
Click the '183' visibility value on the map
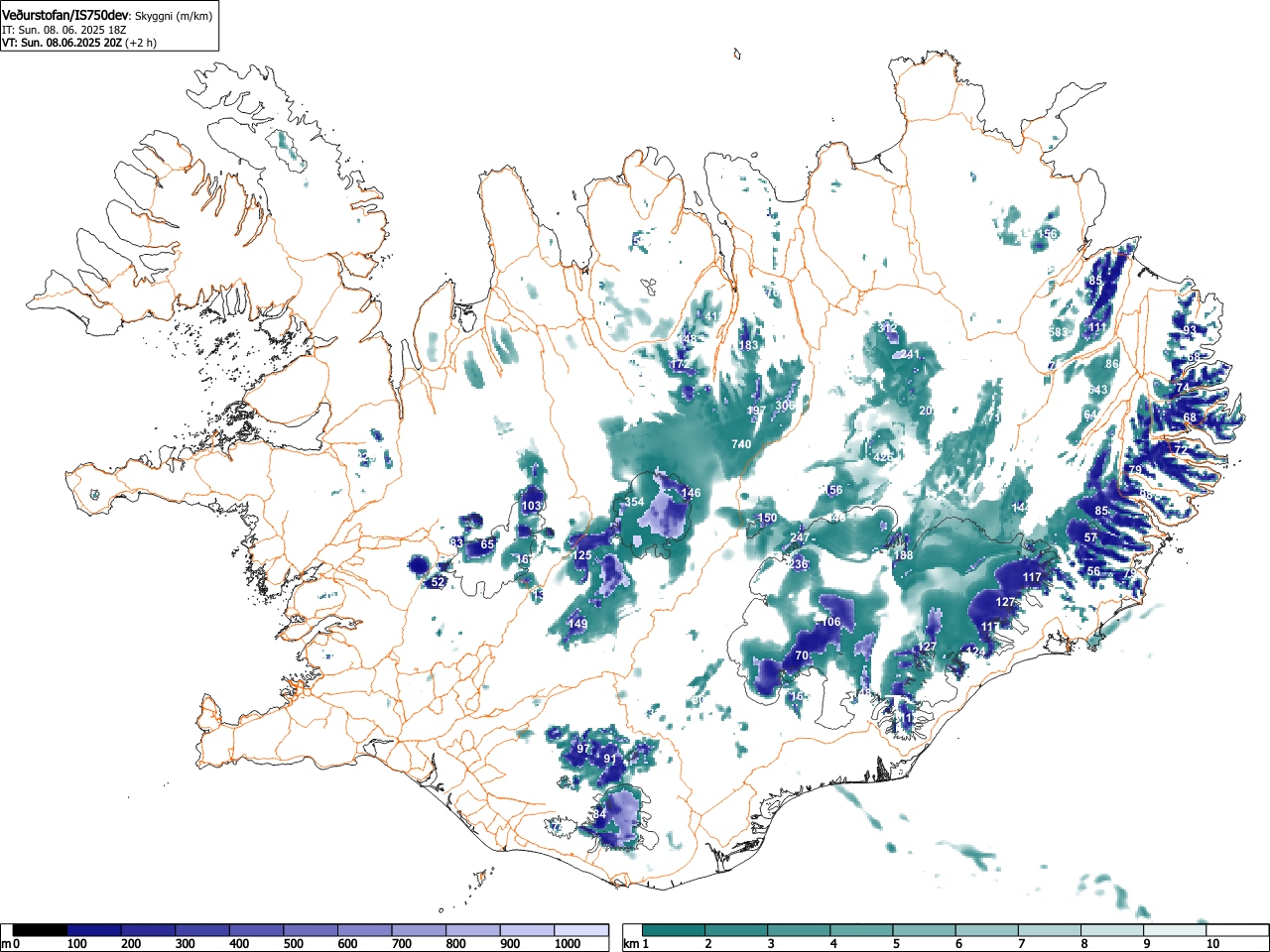point(748,345)
